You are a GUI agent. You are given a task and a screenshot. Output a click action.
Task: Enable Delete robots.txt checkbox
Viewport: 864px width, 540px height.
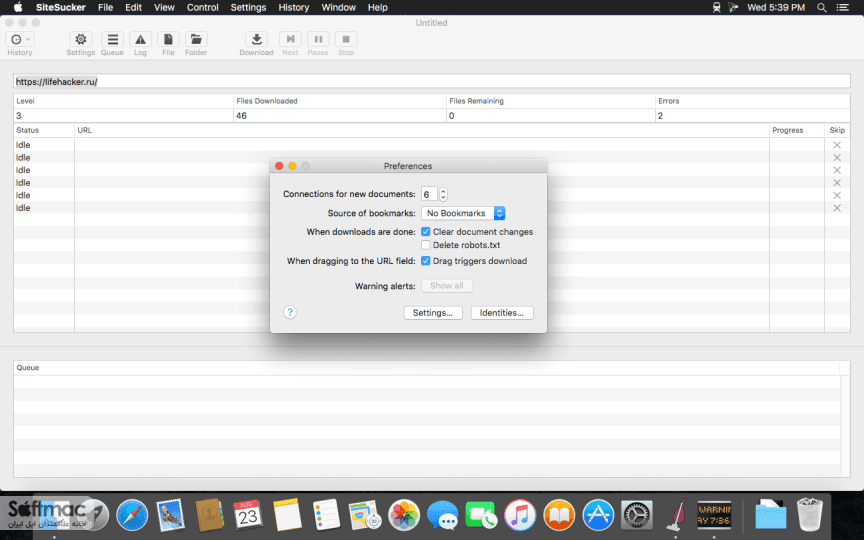point(425,245)
